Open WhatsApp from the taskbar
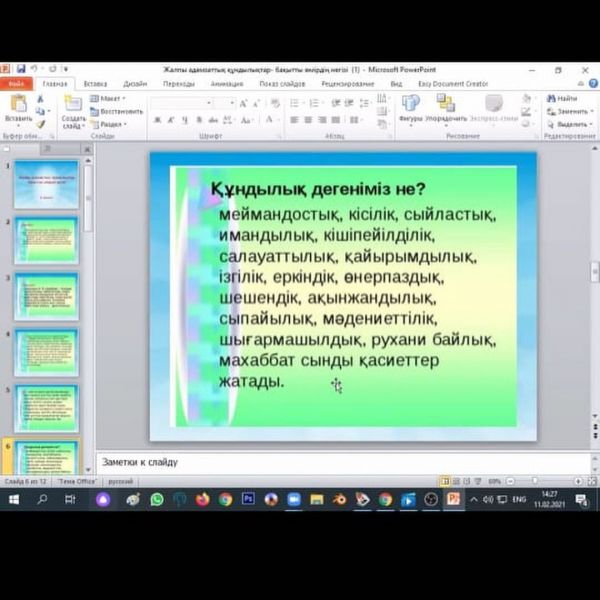 157,498
